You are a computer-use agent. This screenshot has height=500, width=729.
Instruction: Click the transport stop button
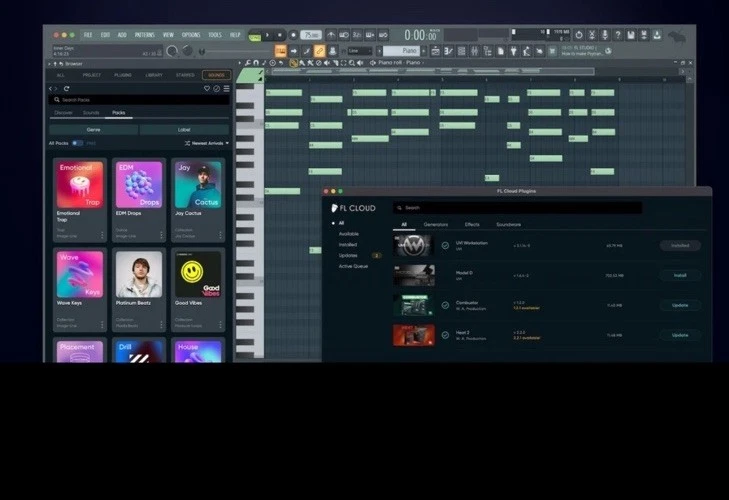(279, 35)
